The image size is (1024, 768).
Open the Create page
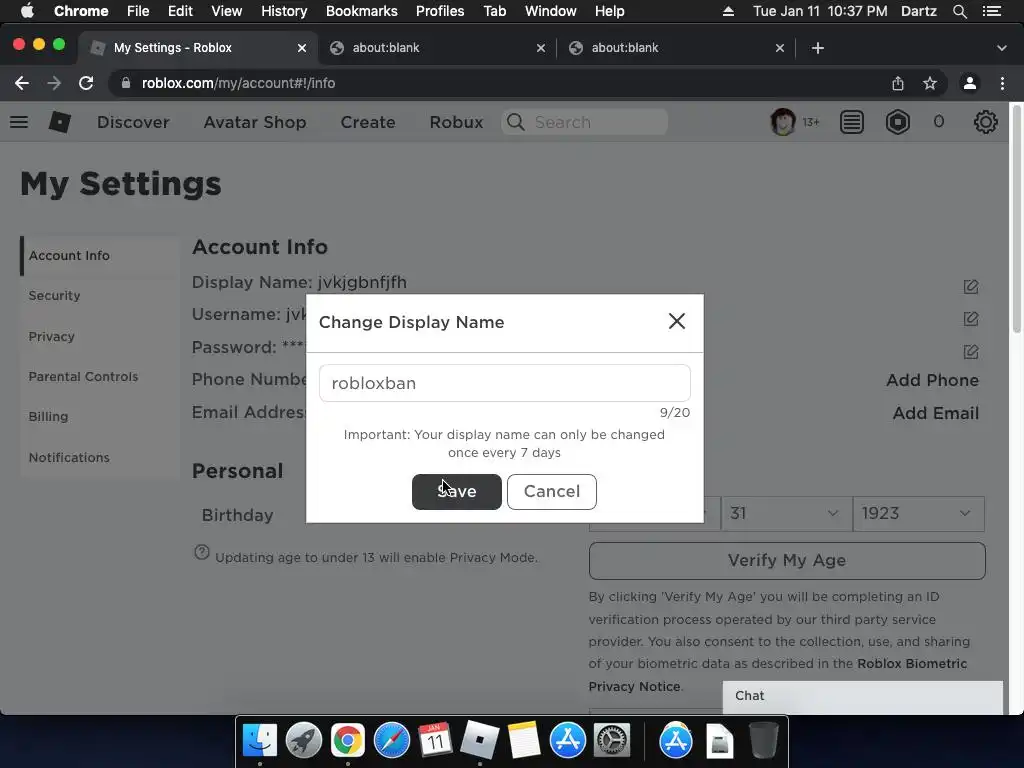coord(368,122)
